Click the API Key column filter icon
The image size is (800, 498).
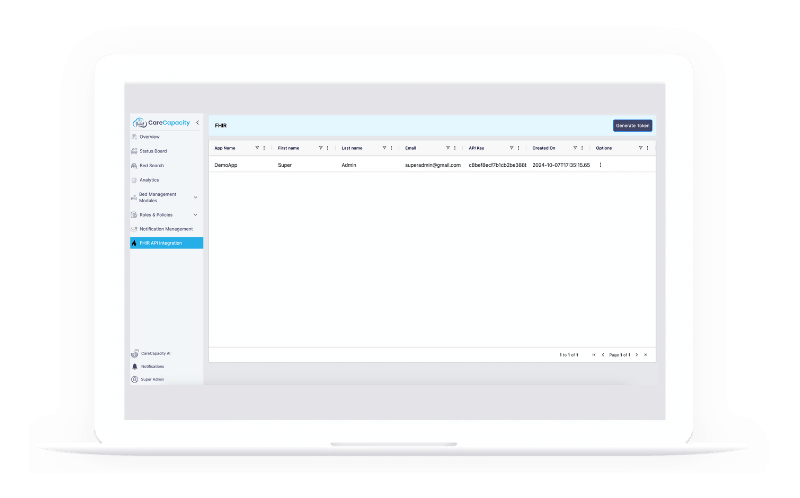click(511, 147)
